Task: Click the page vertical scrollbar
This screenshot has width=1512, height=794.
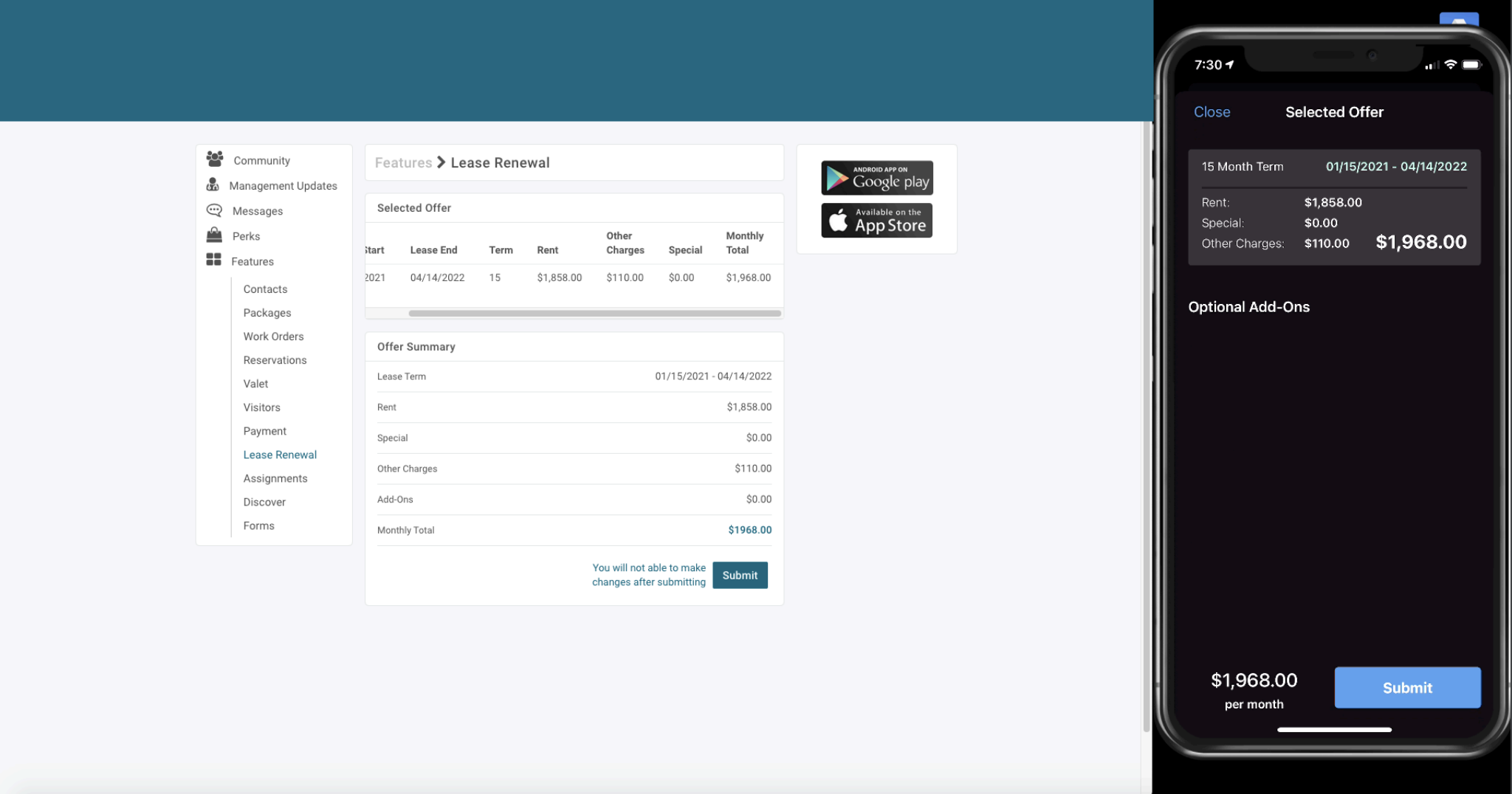Action: (x=1147, y=428)
